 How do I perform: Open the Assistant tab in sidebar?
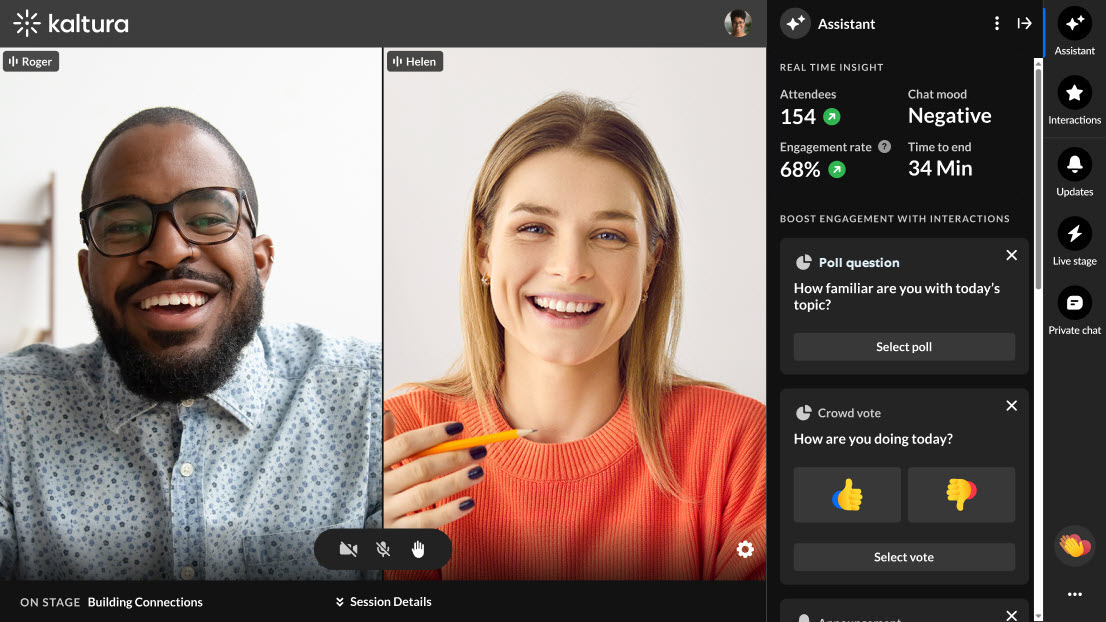click(x=1074, y=32)
